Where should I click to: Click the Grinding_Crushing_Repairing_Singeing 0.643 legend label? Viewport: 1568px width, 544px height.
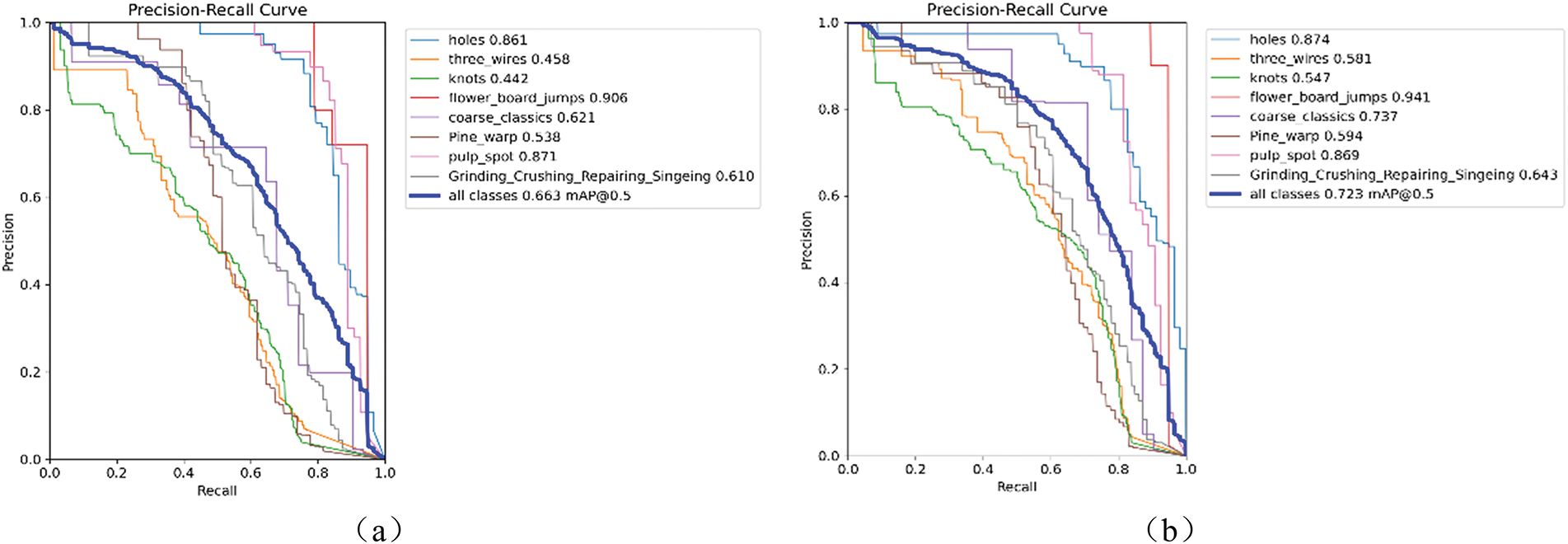[1402, 175]
